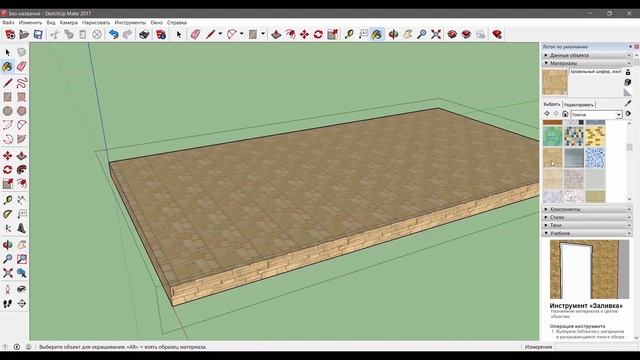Pick the green tile material swatch

click(x=553, y=136)
